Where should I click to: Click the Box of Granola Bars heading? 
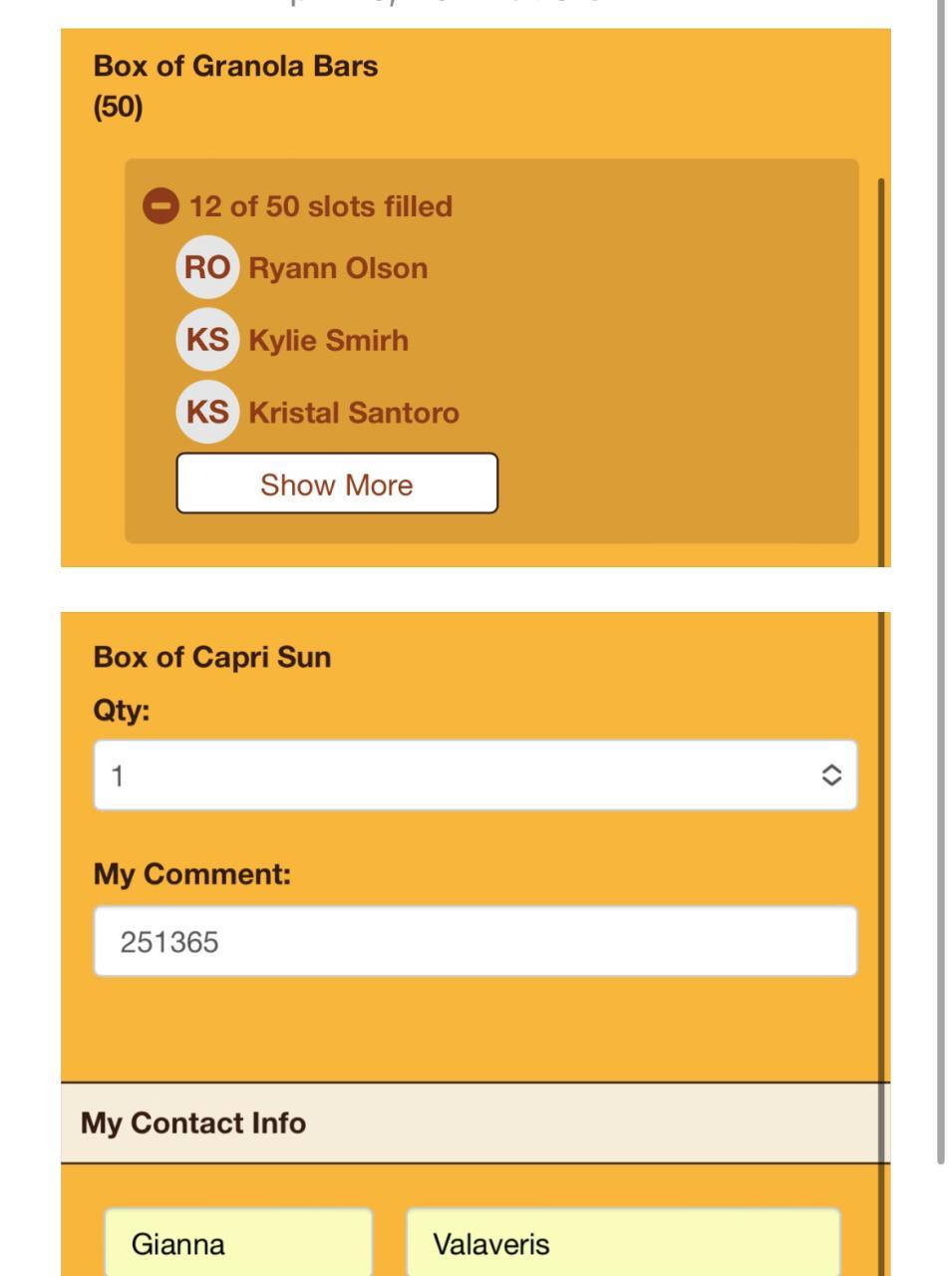pyautogui.click(x=235, y=66)
